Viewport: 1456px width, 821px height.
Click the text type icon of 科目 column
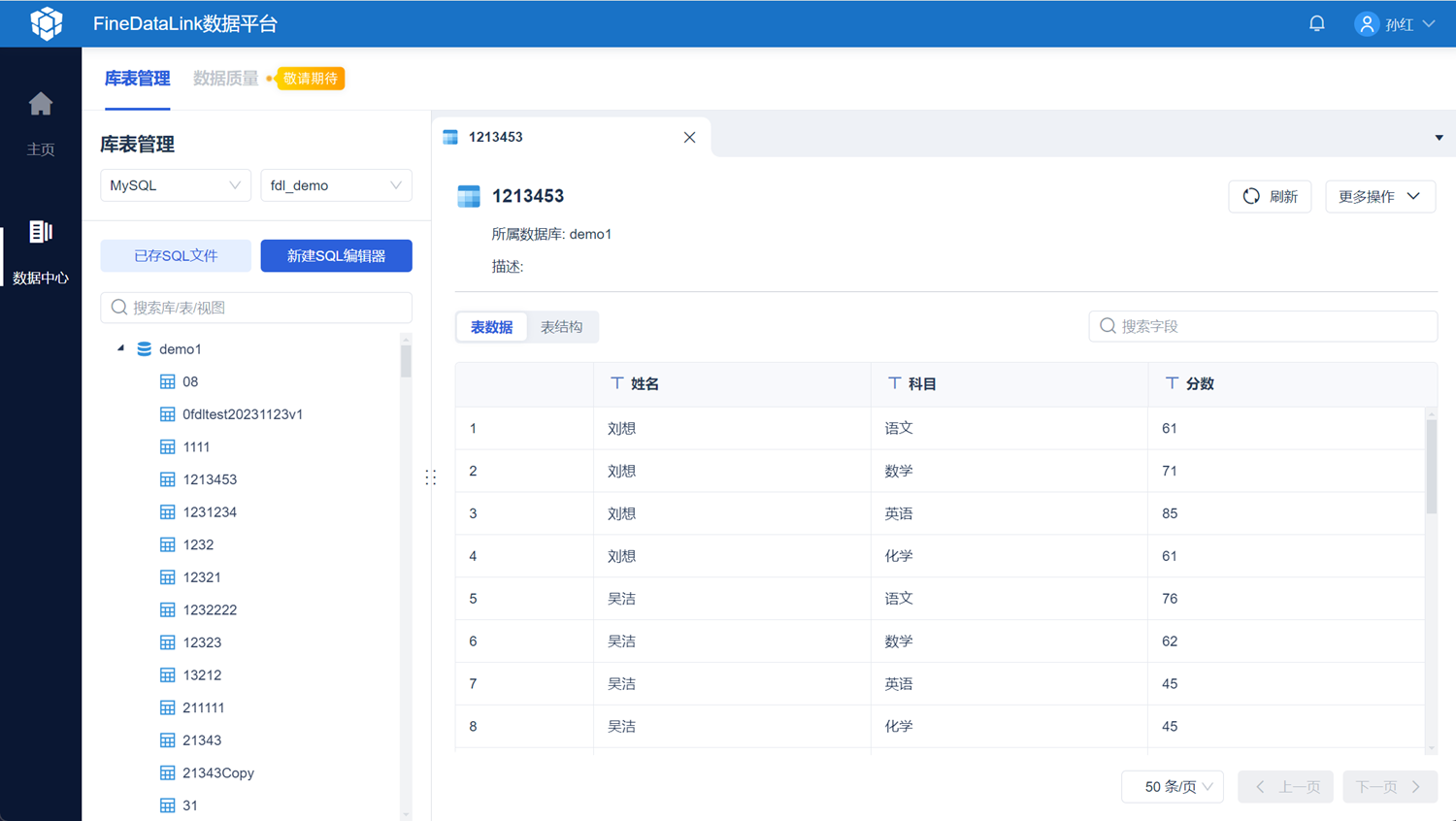tap(894, 383)
